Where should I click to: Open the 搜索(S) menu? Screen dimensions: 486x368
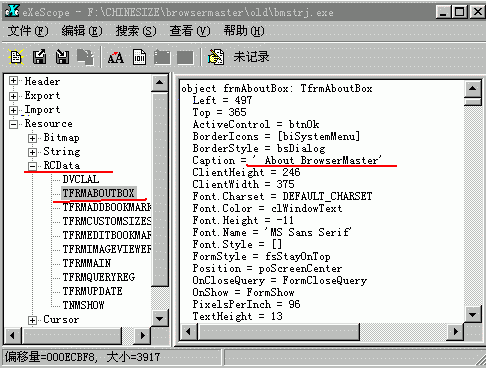[x=136, y=31]
